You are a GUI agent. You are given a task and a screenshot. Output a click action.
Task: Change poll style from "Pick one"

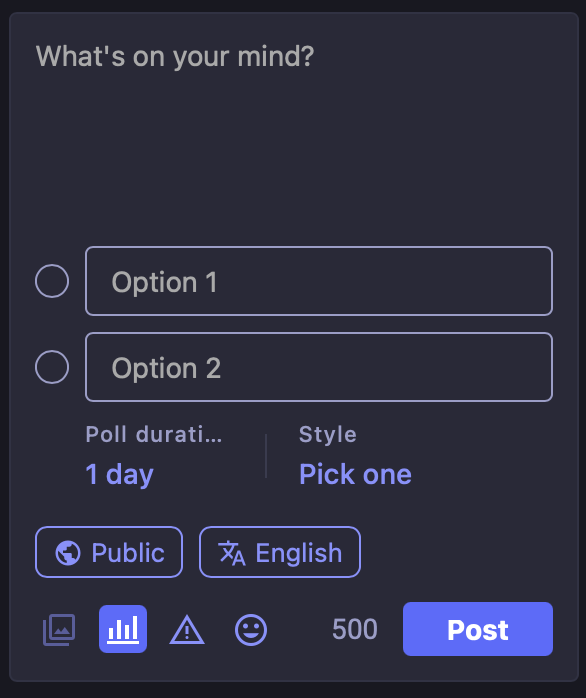click(x=355, y=474)
